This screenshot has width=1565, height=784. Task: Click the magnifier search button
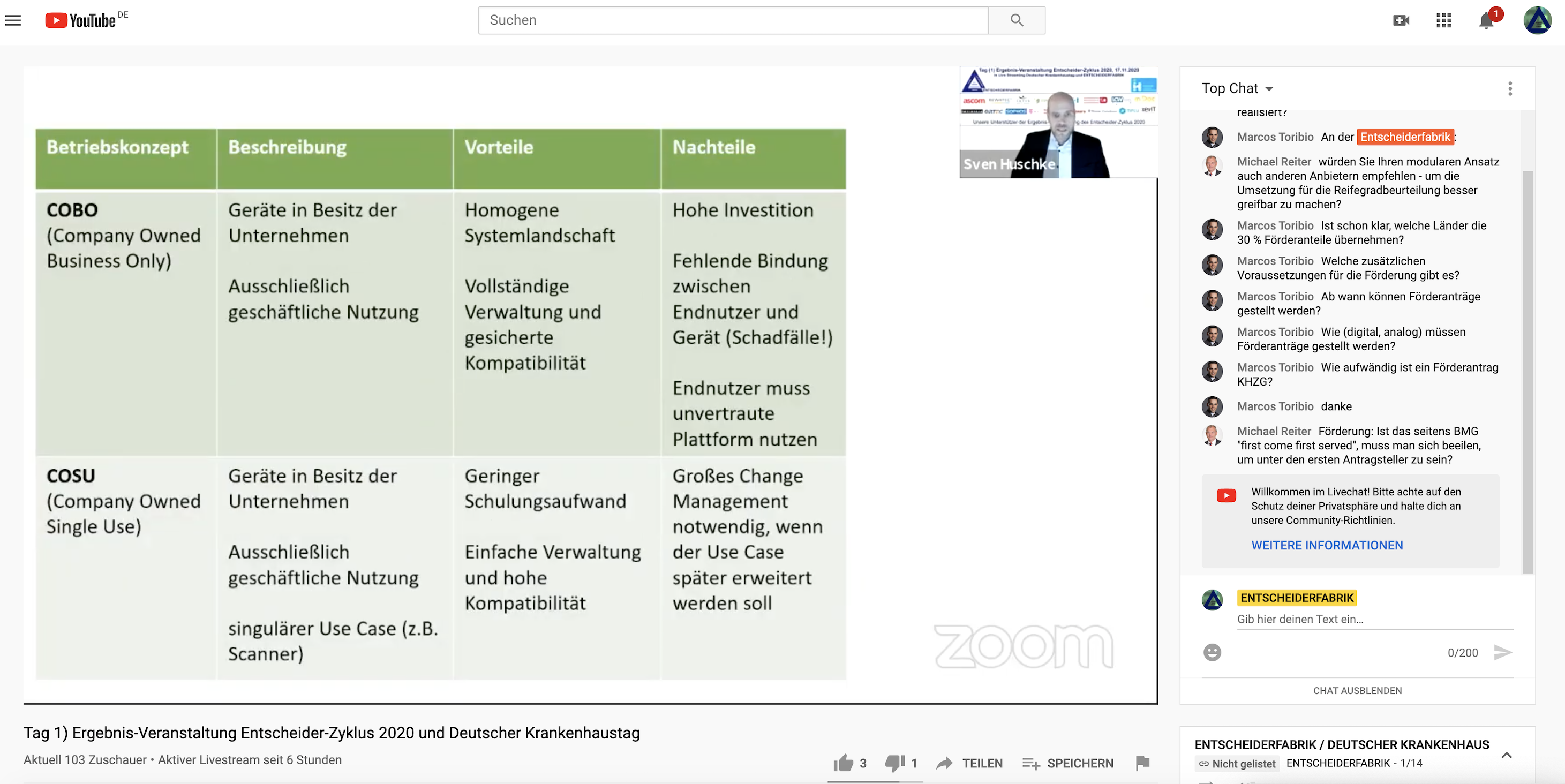1017,20
